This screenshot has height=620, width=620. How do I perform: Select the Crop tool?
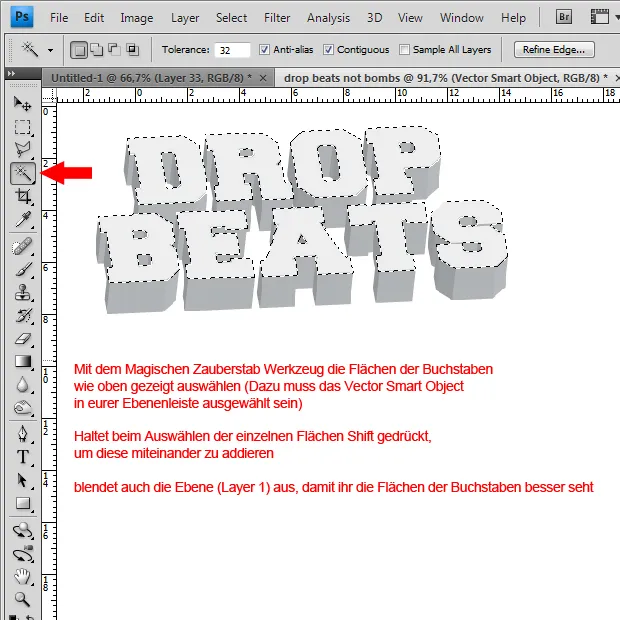[x=22, y=197]
